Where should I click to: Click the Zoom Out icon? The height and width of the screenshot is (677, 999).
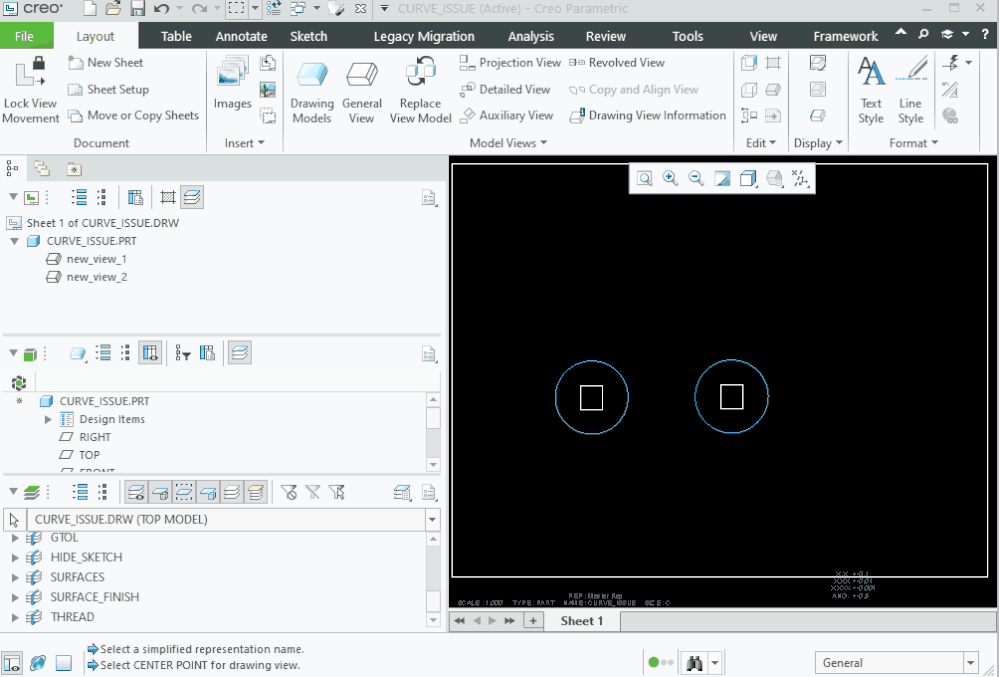pos(696,178)
